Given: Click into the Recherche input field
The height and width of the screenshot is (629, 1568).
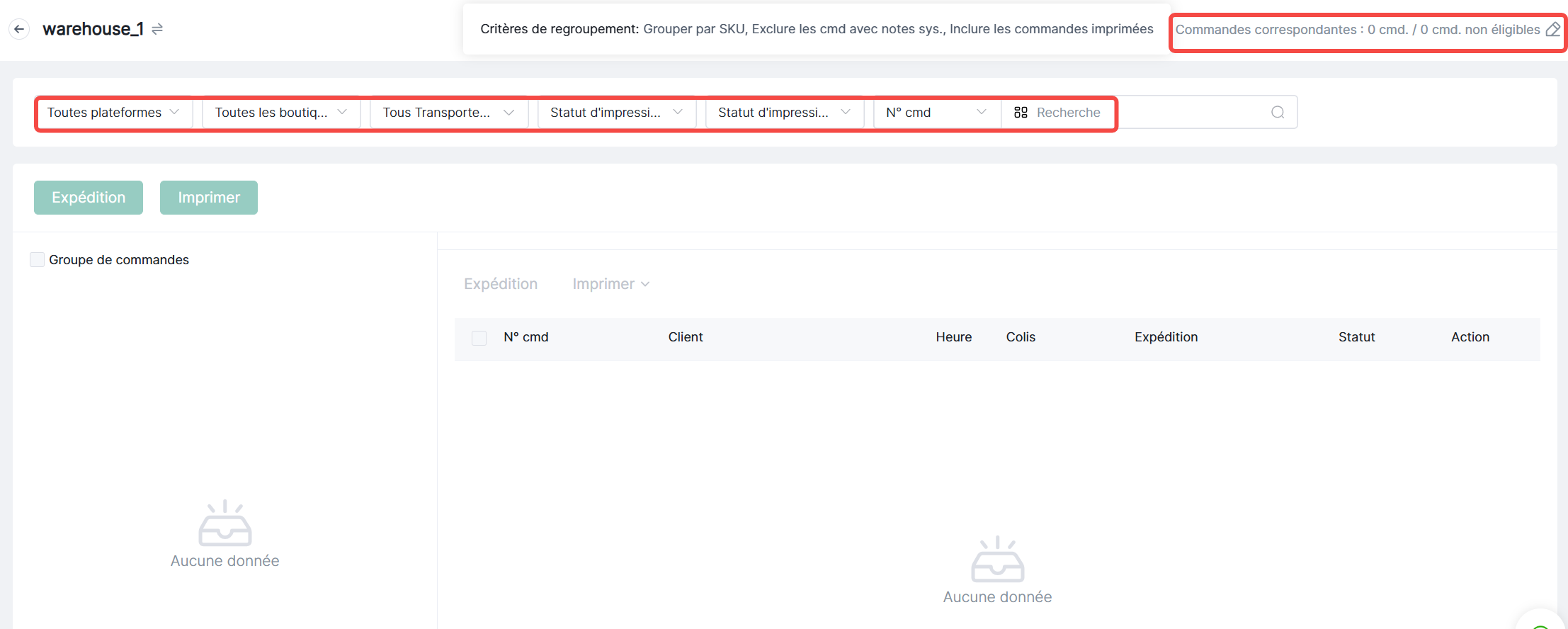Looking at the screenshot, I should pos(1147,113).
